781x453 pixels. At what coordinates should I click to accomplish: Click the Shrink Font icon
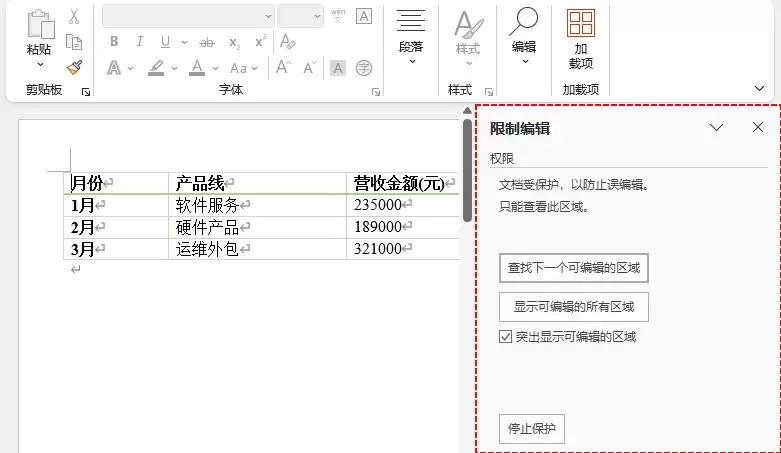[x=310, y=67]
